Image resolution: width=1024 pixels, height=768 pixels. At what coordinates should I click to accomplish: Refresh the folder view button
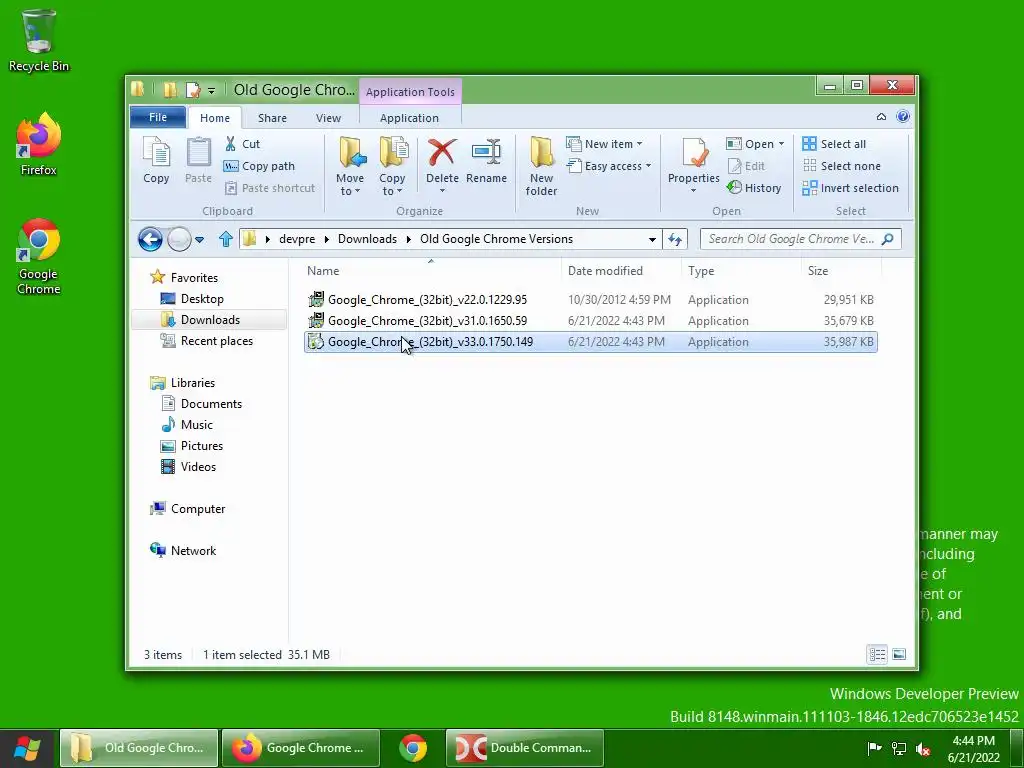[675, 239]
